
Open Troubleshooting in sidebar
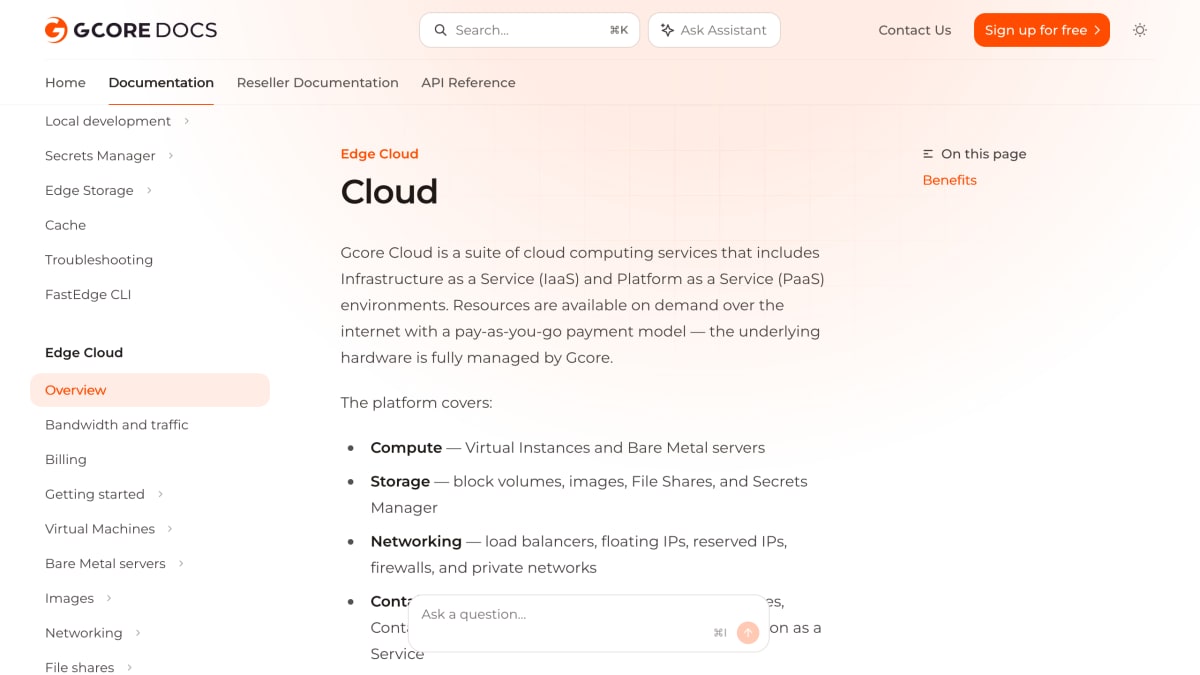click(99, 260)
